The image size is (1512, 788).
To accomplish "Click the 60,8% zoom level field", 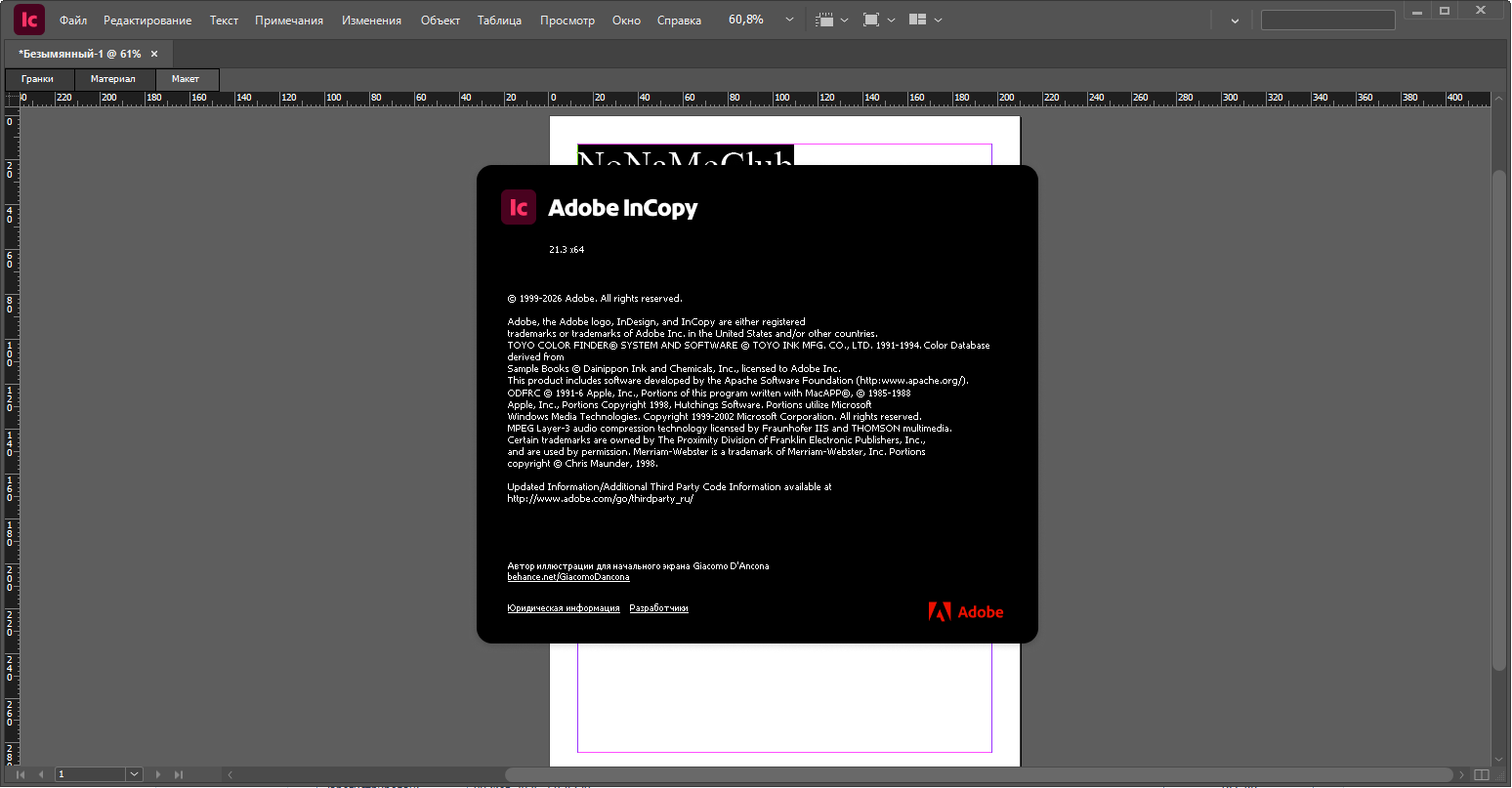I will 748,20.
